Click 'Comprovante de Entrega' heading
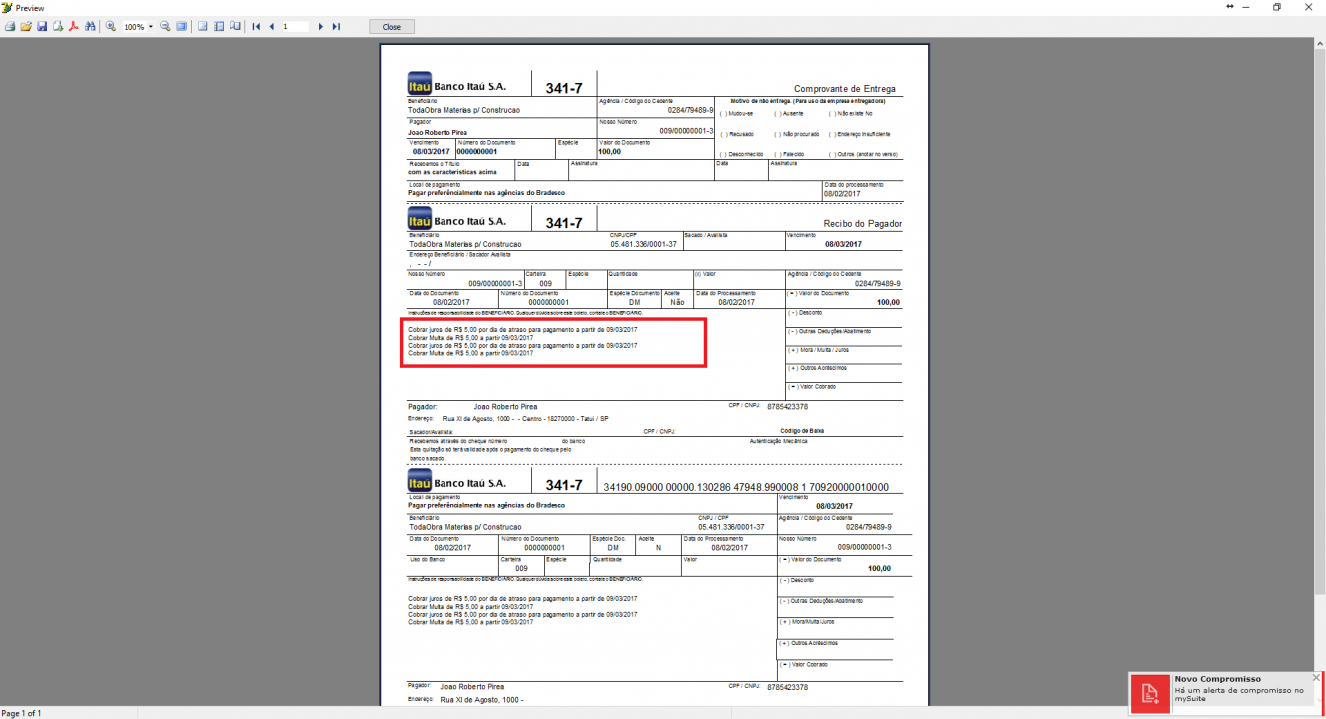 click(845, 89)
